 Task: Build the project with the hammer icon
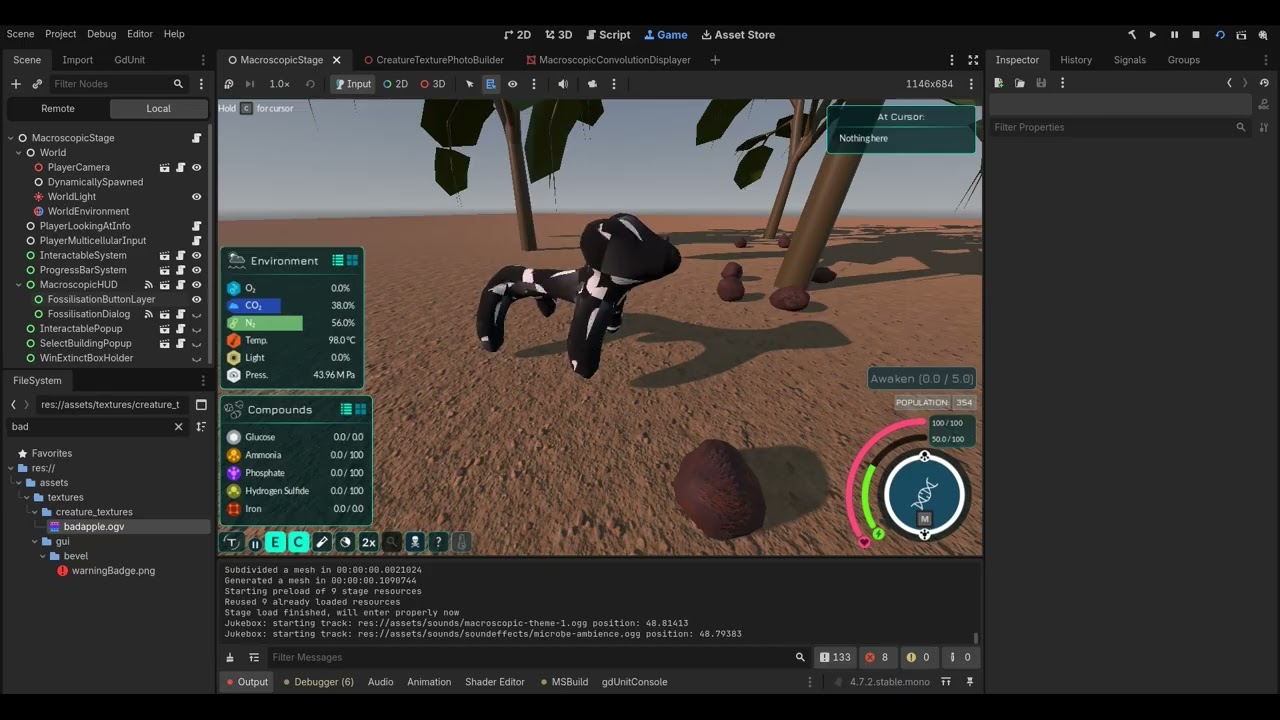1132,34
